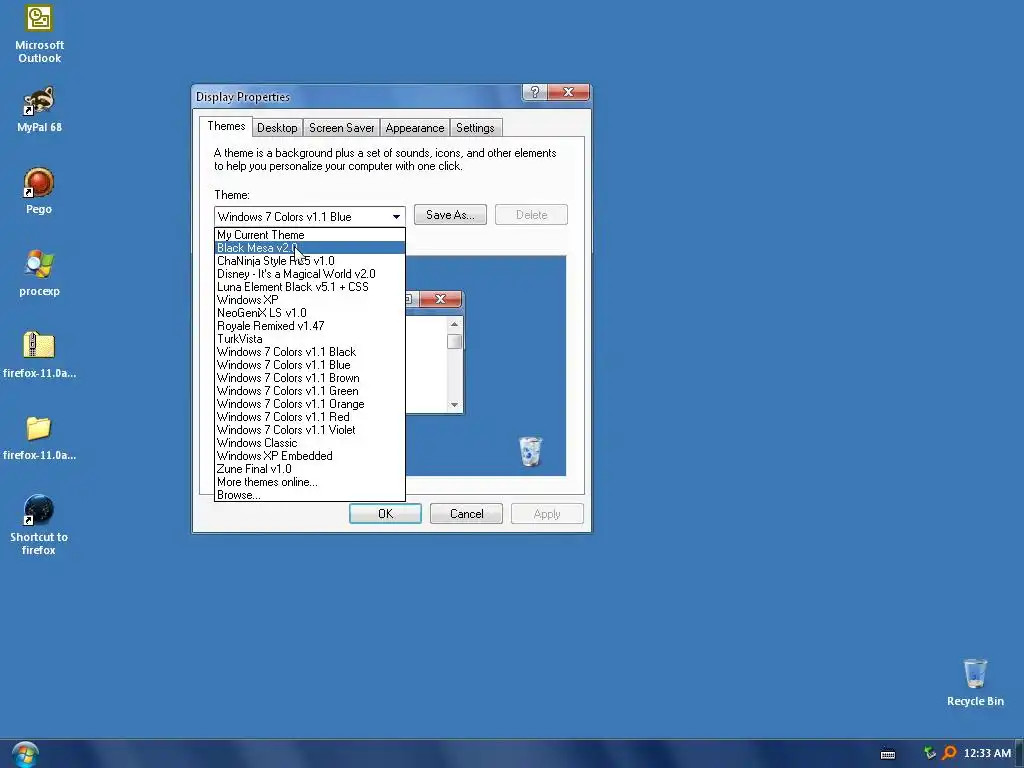Choose Windows 7 Colors v1.1 Red
This screenshot has height=768, width=1024.
click(310, 417)
